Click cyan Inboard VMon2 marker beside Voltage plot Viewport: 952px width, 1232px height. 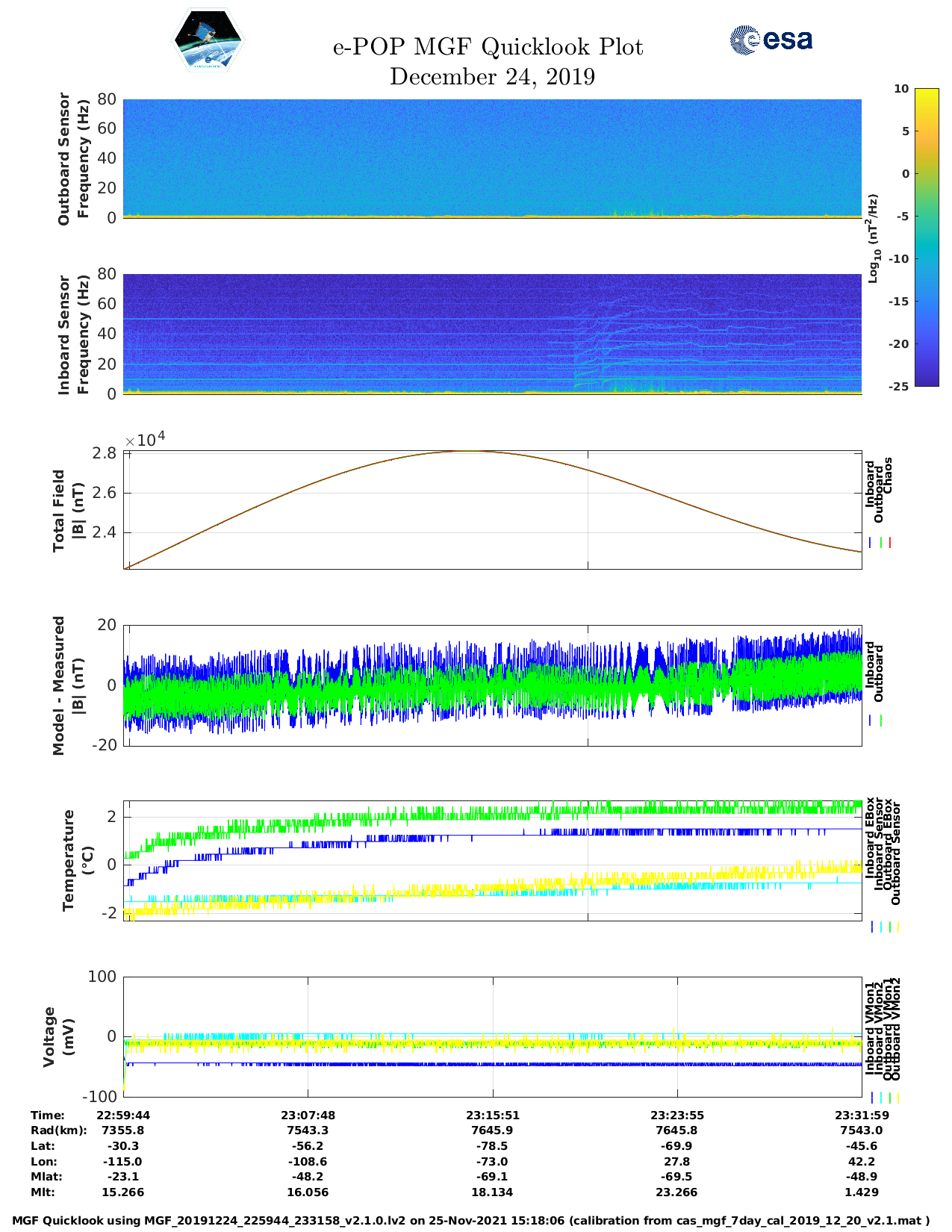[881, 1098]
